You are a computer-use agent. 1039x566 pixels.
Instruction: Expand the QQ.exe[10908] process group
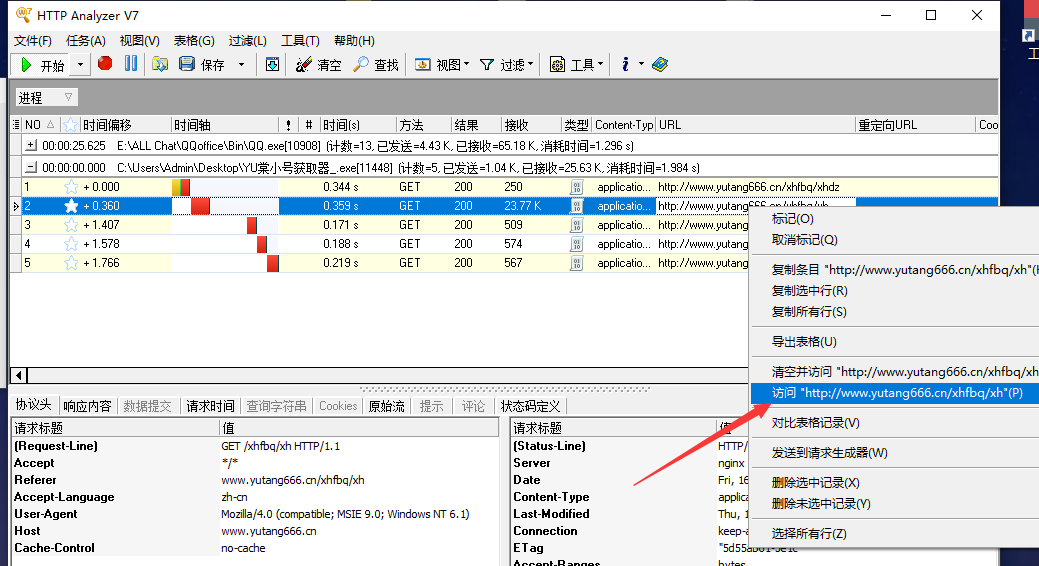[30, 145]
